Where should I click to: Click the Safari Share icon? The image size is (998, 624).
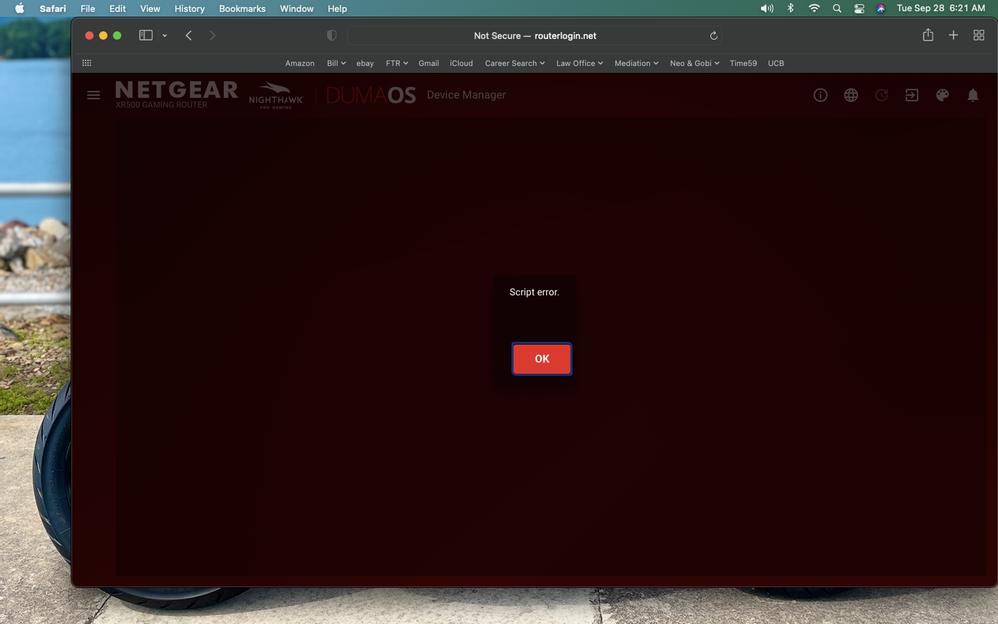927,35
